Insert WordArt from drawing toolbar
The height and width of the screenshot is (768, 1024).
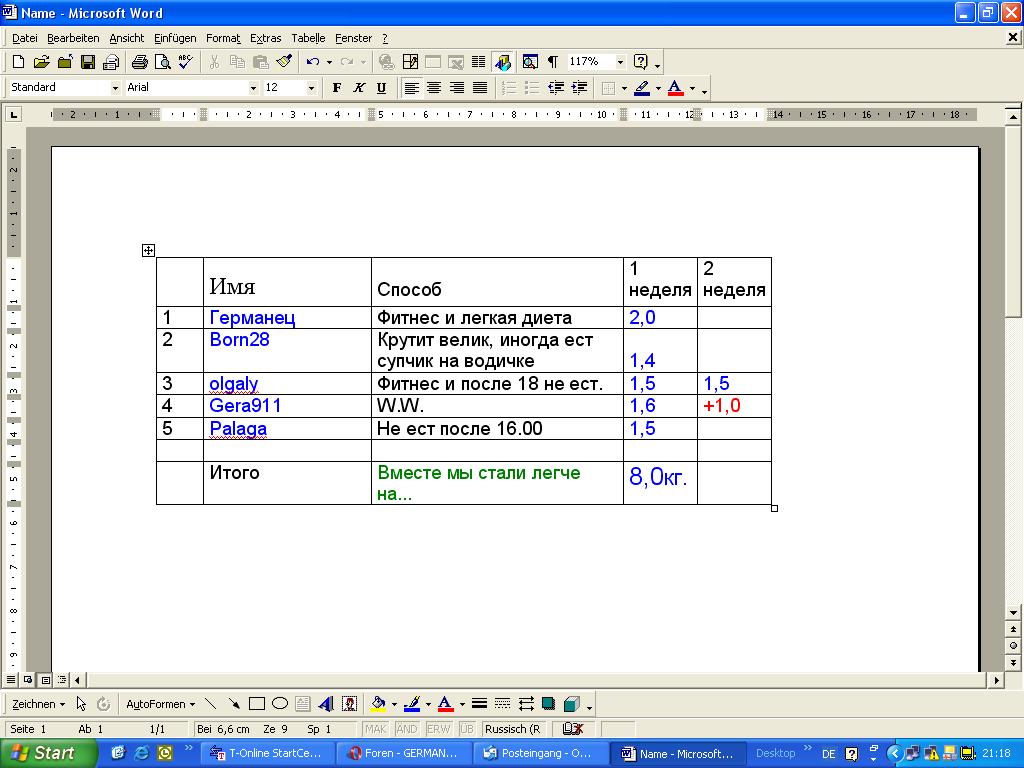[326, 704]
